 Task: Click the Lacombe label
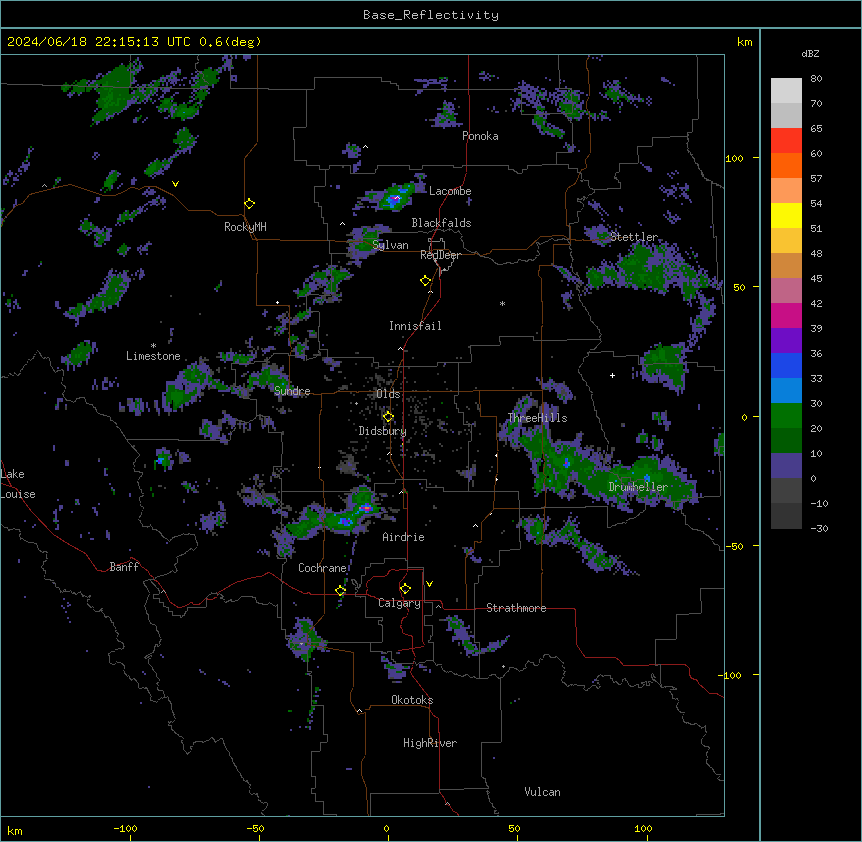pyautogui.click(x=450, y=191)
